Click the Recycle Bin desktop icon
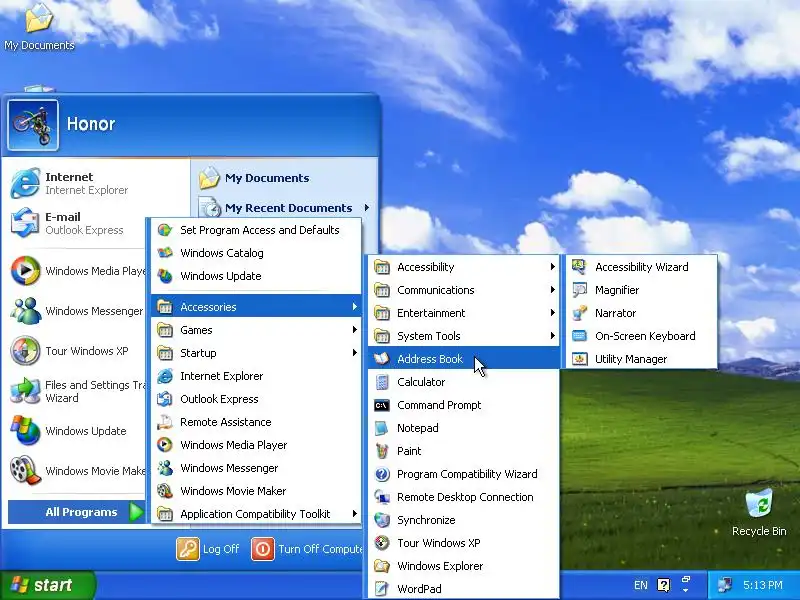The image size is (800, 600). click(759, 512)
